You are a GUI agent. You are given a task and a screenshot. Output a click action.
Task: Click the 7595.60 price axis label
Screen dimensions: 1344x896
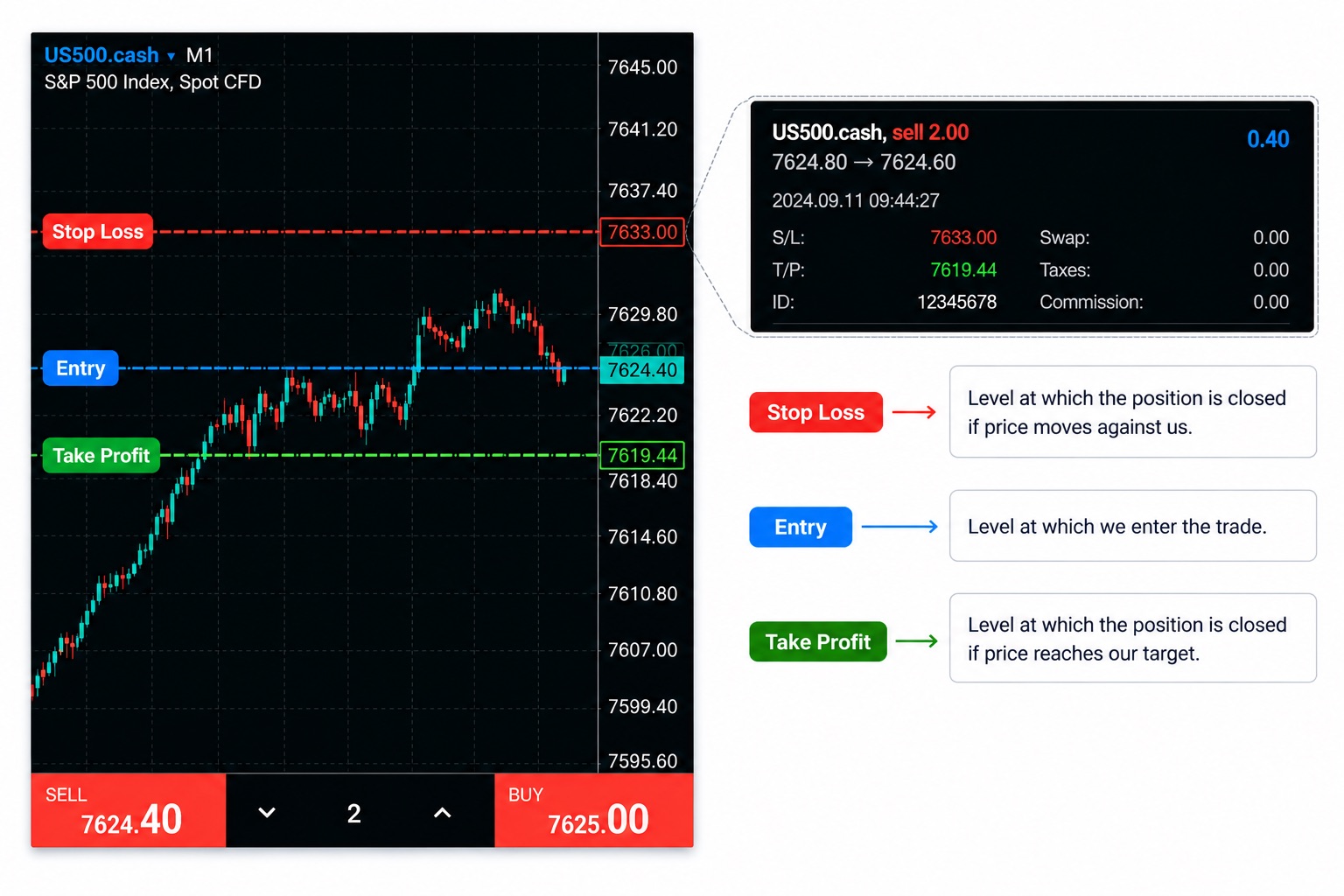coord(642,761)
